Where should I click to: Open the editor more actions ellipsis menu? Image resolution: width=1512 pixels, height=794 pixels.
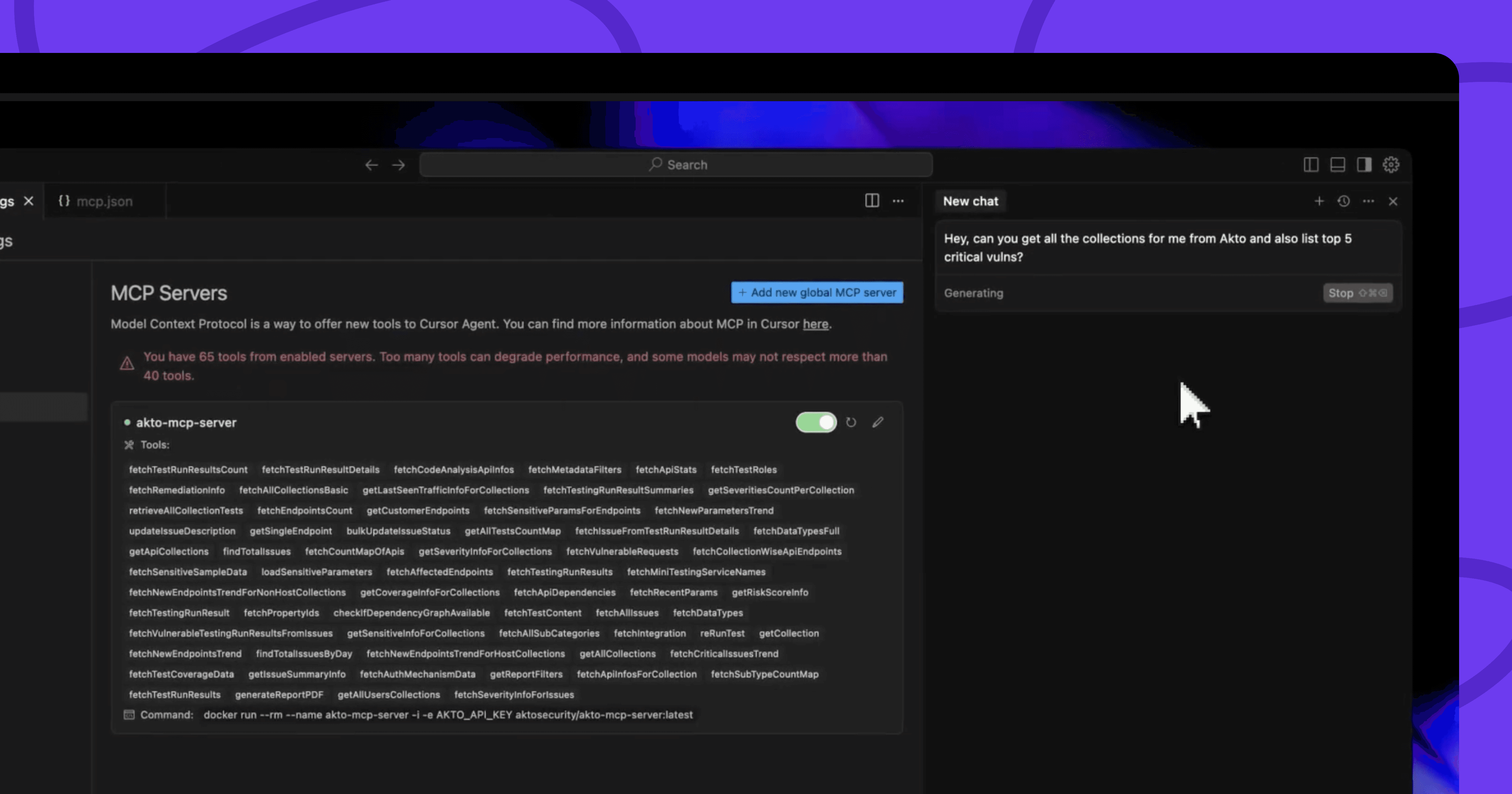click(898, 201)
